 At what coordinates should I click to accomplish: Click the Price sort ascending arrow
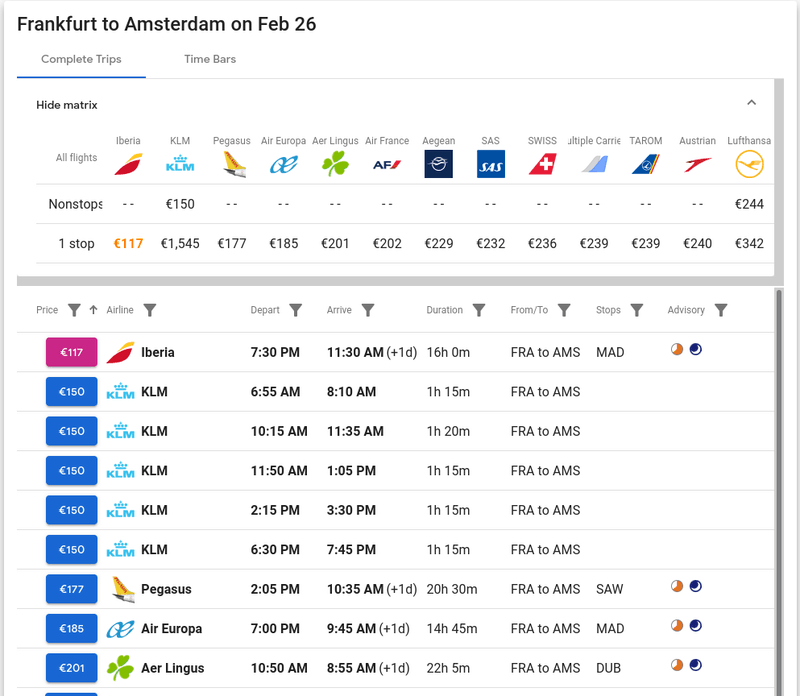click(x=93, y=310)
